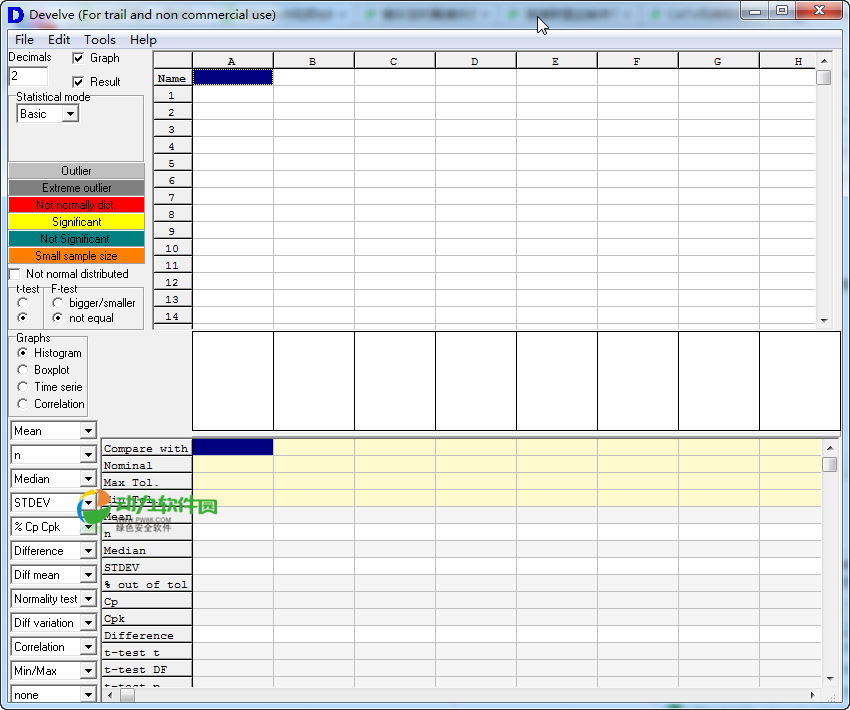Open the File menu

point(24,40)
